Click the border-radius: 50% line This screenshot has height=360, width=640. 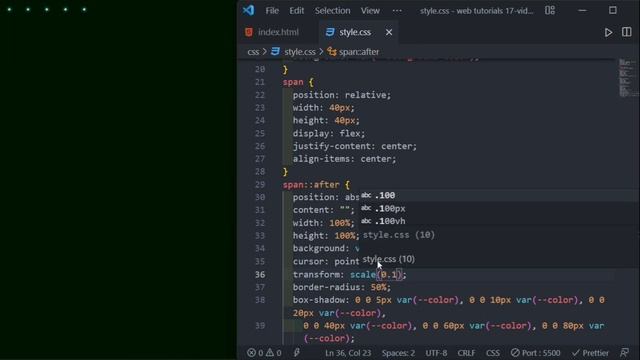pyautogui.click(x=342, y=287)
